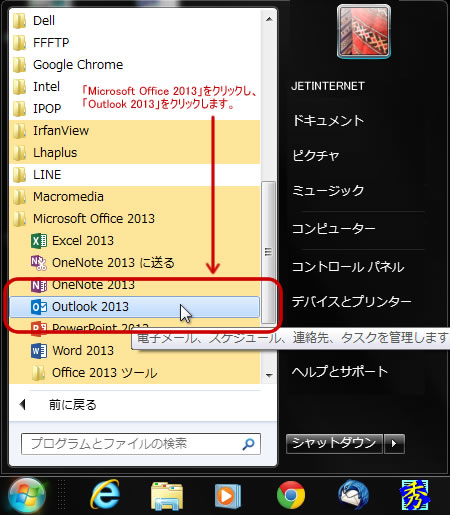This screenshot has width=450, height=515.
Task: Open Windows Media Player taskbar icon
Action: click(x=228, y=495)
